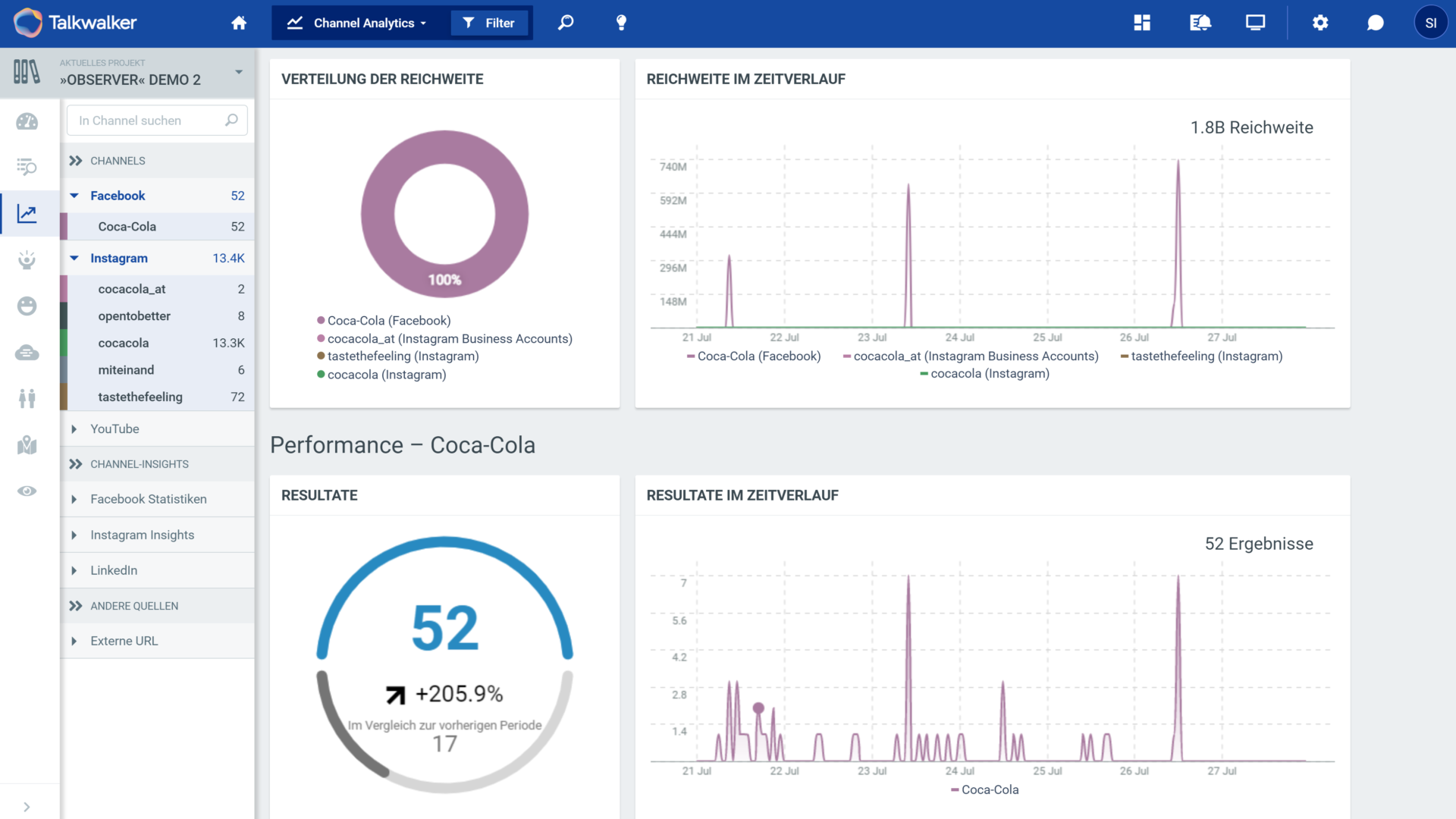Click the 52 results number
The image size is (1456, 819).
coord(445,628)
